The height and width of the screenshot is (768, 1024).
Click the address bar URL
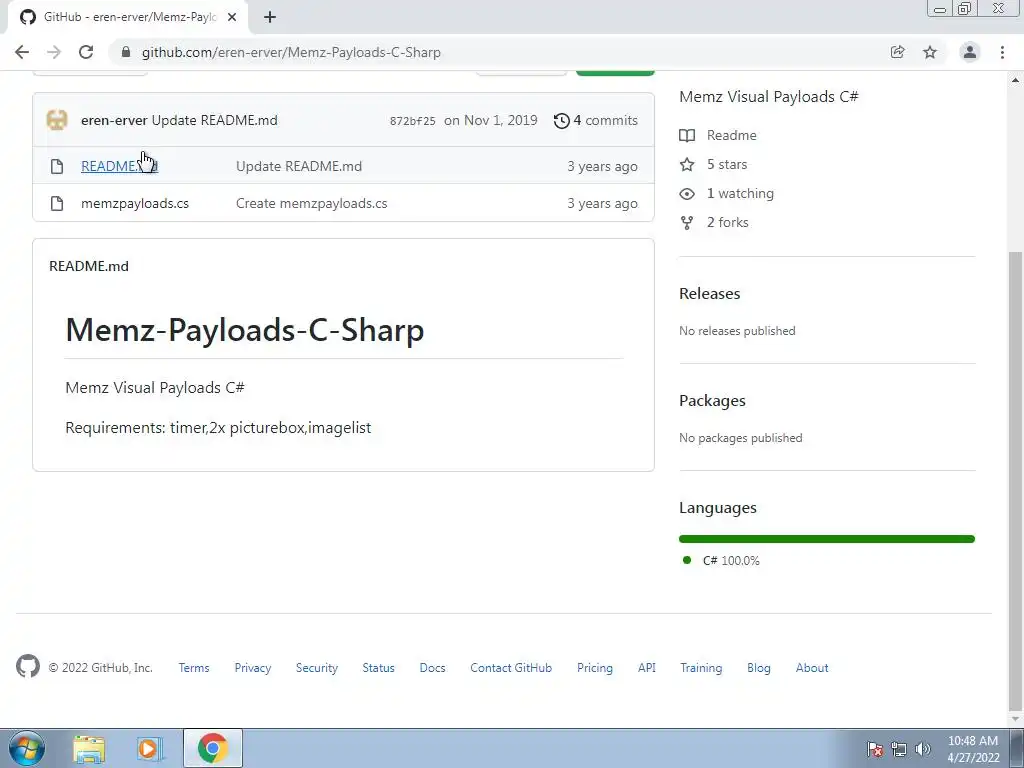point(291,52)
